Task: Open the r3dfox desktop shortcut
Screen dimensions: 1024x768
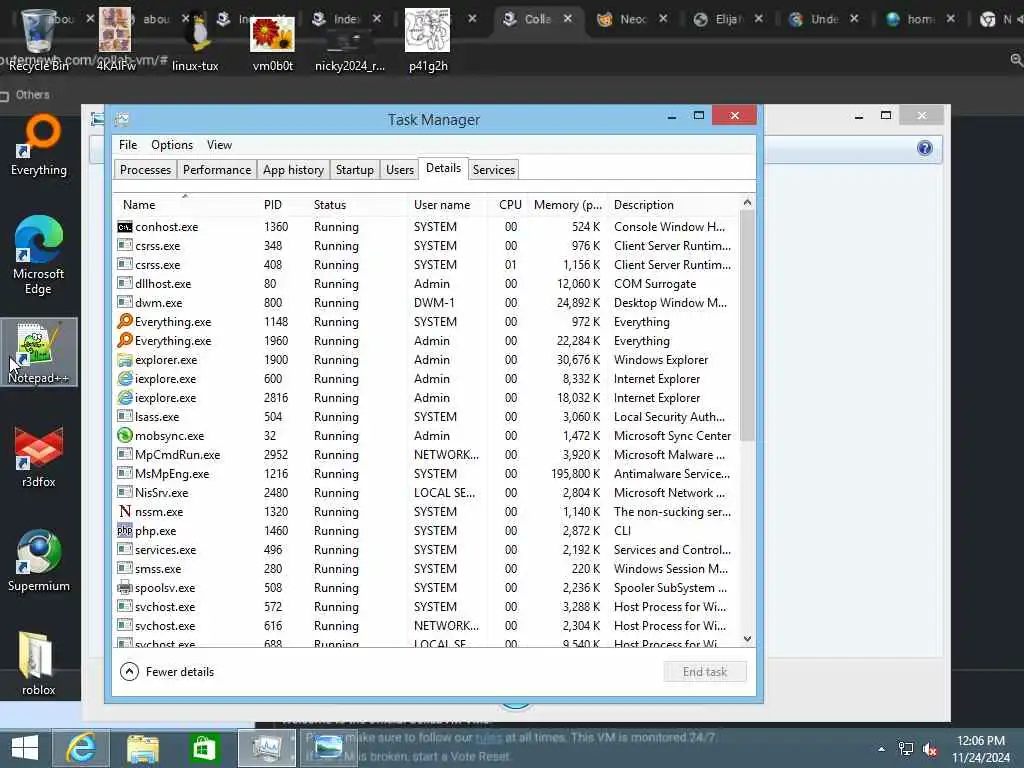Action: click(x=39, y=457)
